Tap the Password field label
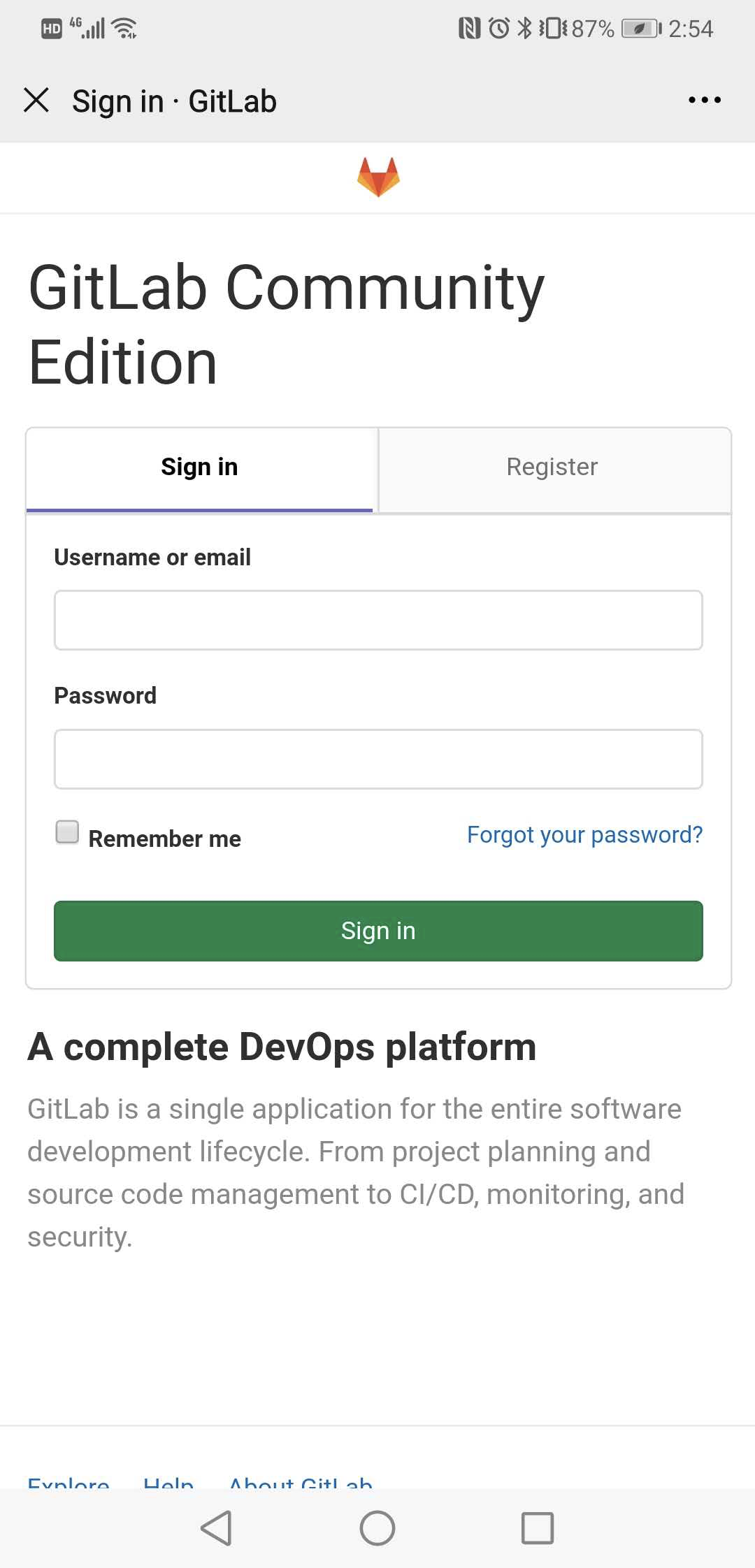This screenshot has height=1568, width=755. (106, 696)
